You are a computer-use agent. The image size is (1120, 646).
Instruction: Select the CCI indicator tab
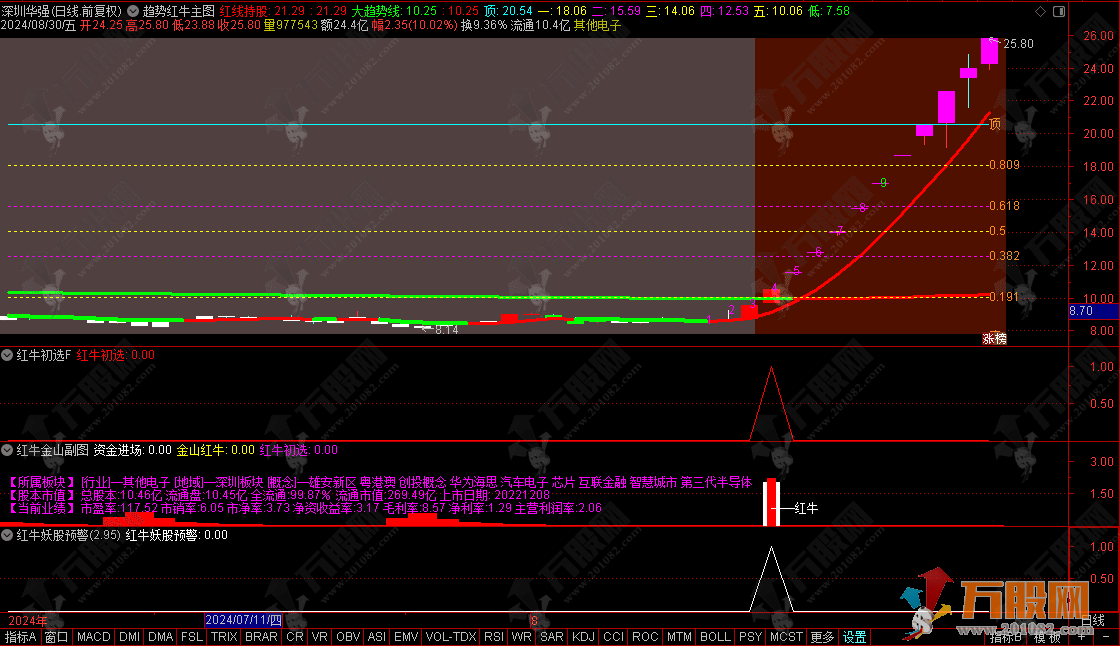pos(613,637)
